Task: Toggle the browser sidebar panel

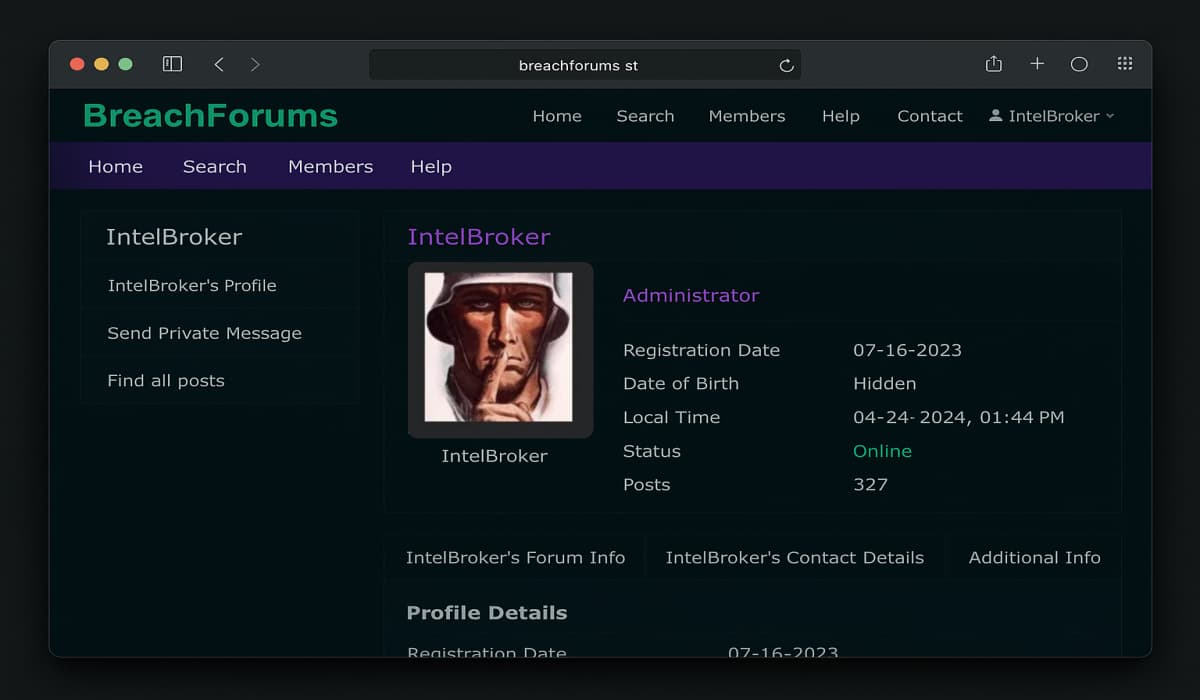Action: pyautogui.click(x=171, y=63)
